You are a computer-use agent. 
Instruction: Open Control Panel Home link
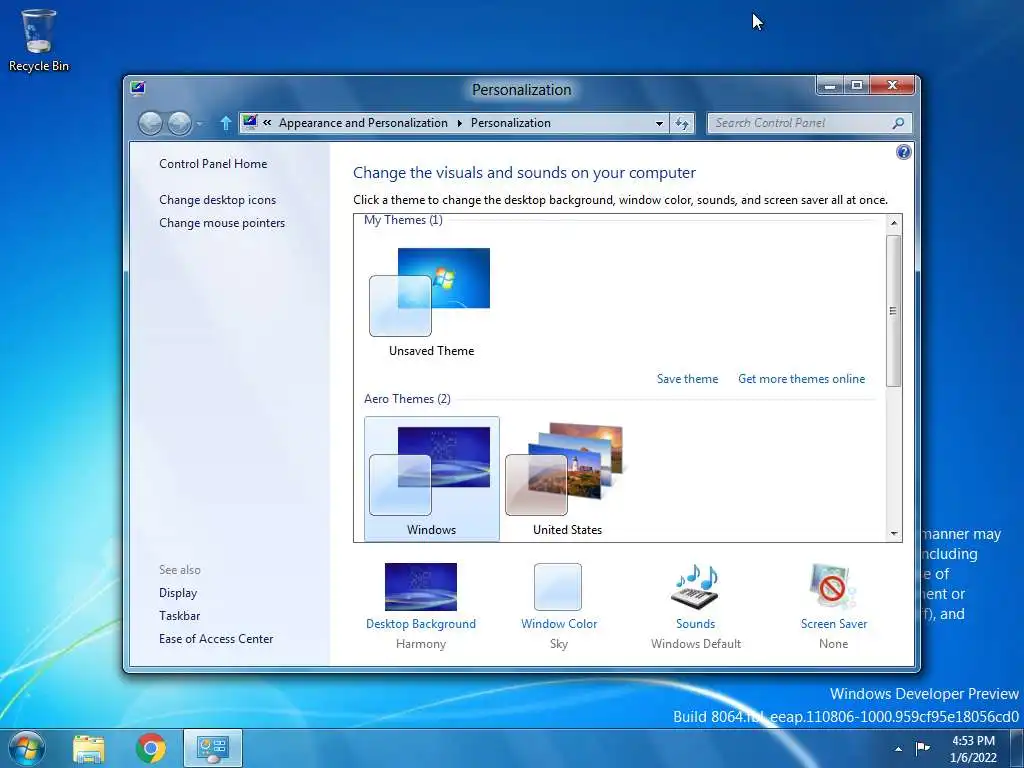213,164
